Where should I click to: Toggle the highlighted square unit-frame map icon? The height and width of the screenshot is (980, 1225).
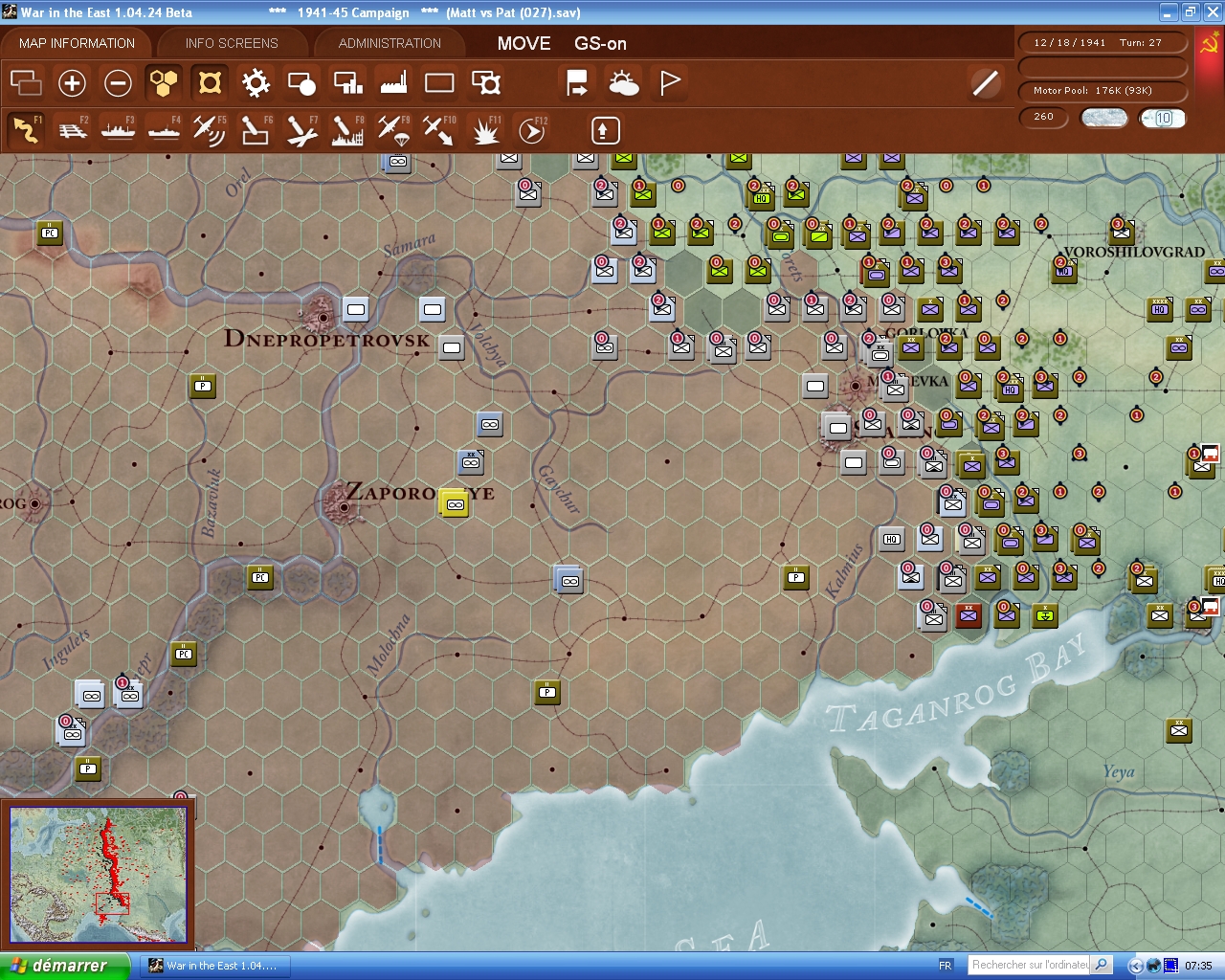(x=210, y=83)
